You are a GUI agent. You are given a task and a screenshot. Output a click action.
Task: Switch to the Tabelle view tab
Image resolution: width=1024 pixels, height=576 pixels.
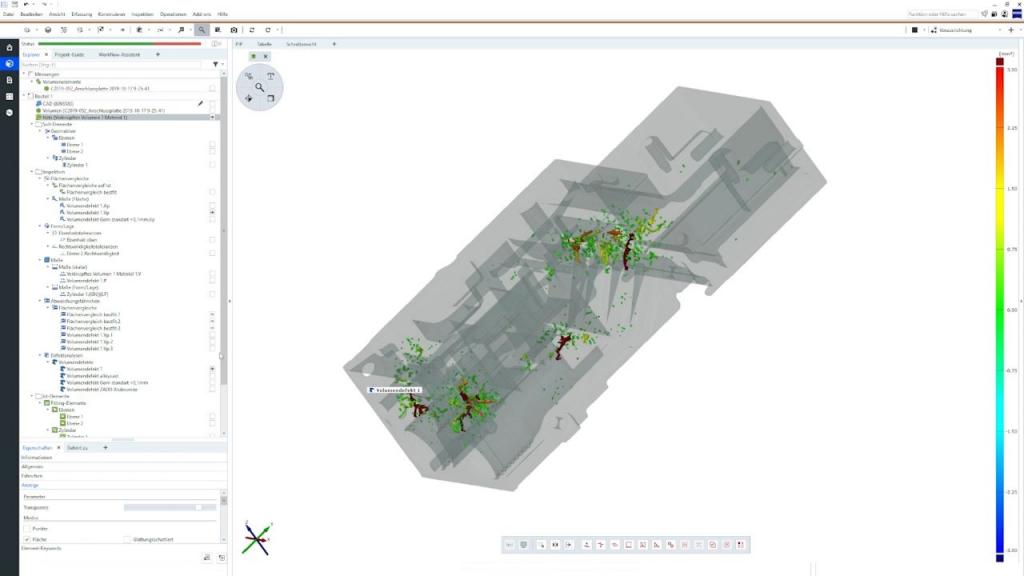(x=263, y=45)
